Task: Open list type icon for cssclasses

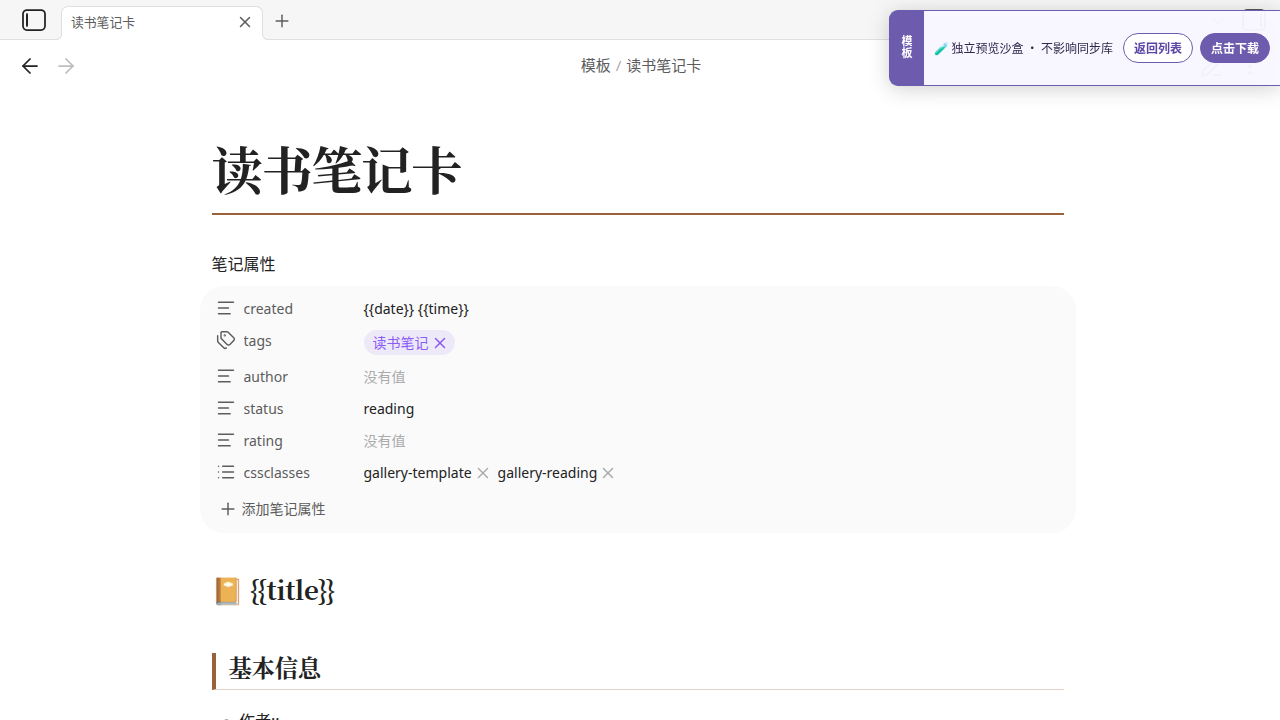Action: pyautogui.click(x=226, y=472)
